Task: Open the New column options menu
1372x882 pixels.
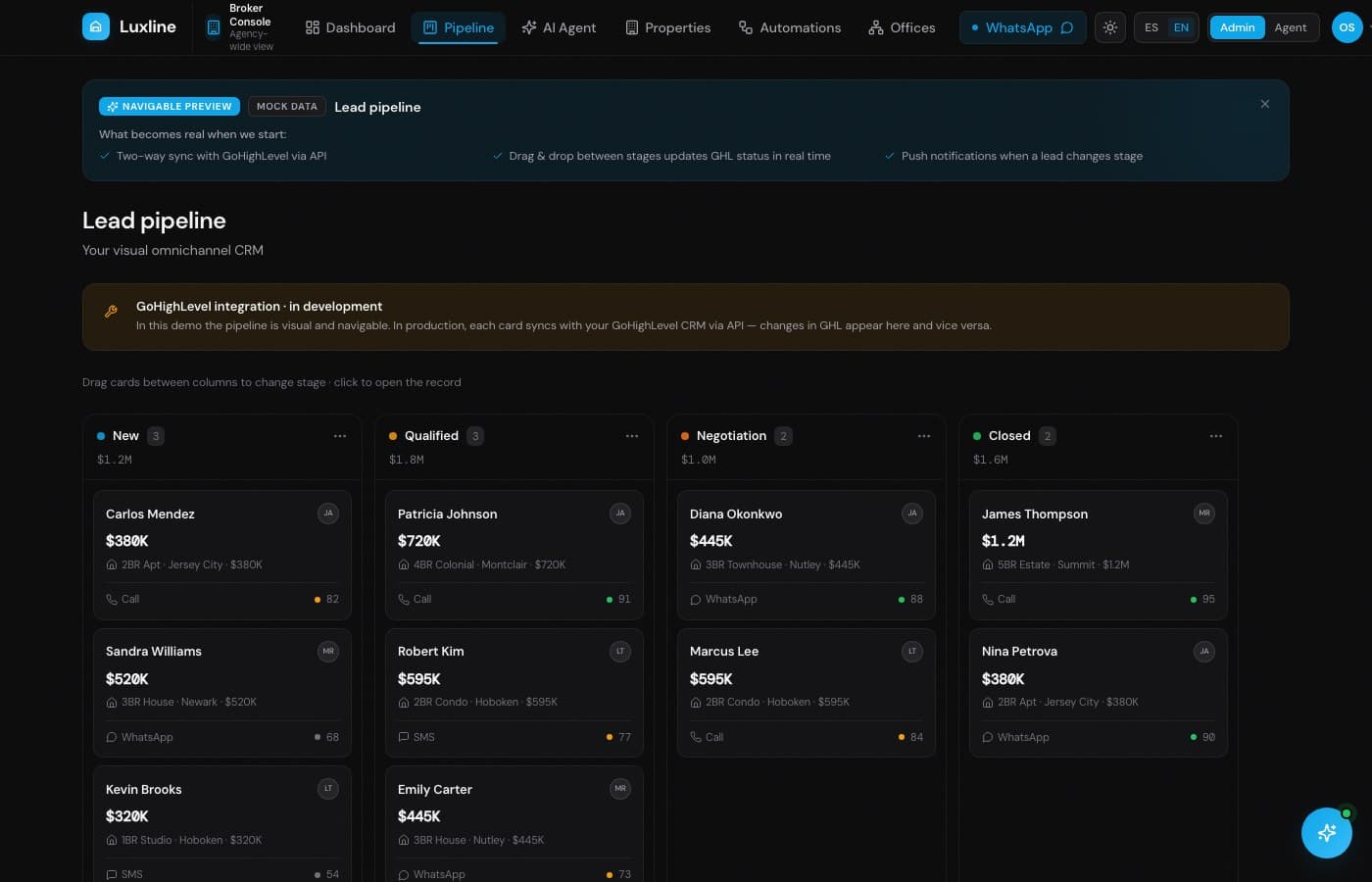Action: tap(340, 436)
